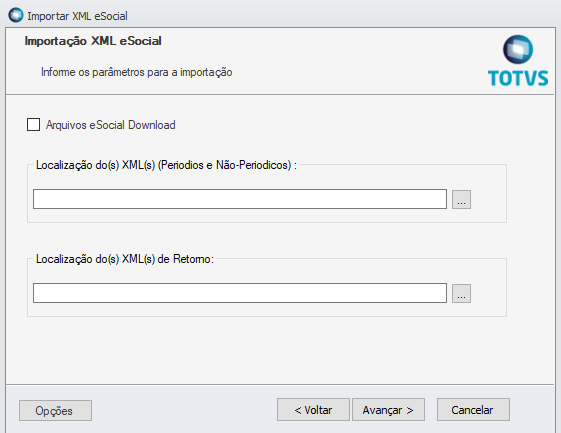Click the TOTVS app icon in title bar

pos(16,15)
